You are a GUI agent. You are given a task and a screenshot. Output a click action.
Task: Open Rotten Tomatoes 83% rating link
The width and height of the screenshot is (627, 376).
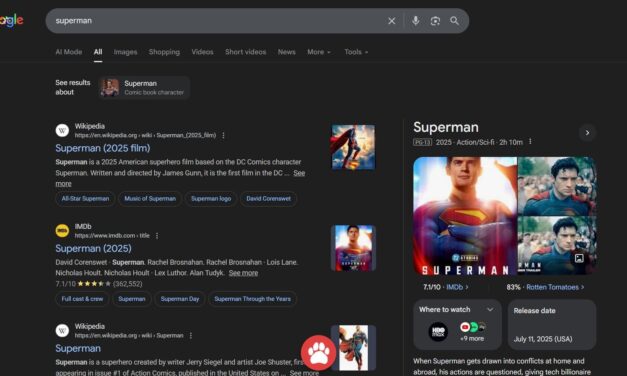point(545,287)
